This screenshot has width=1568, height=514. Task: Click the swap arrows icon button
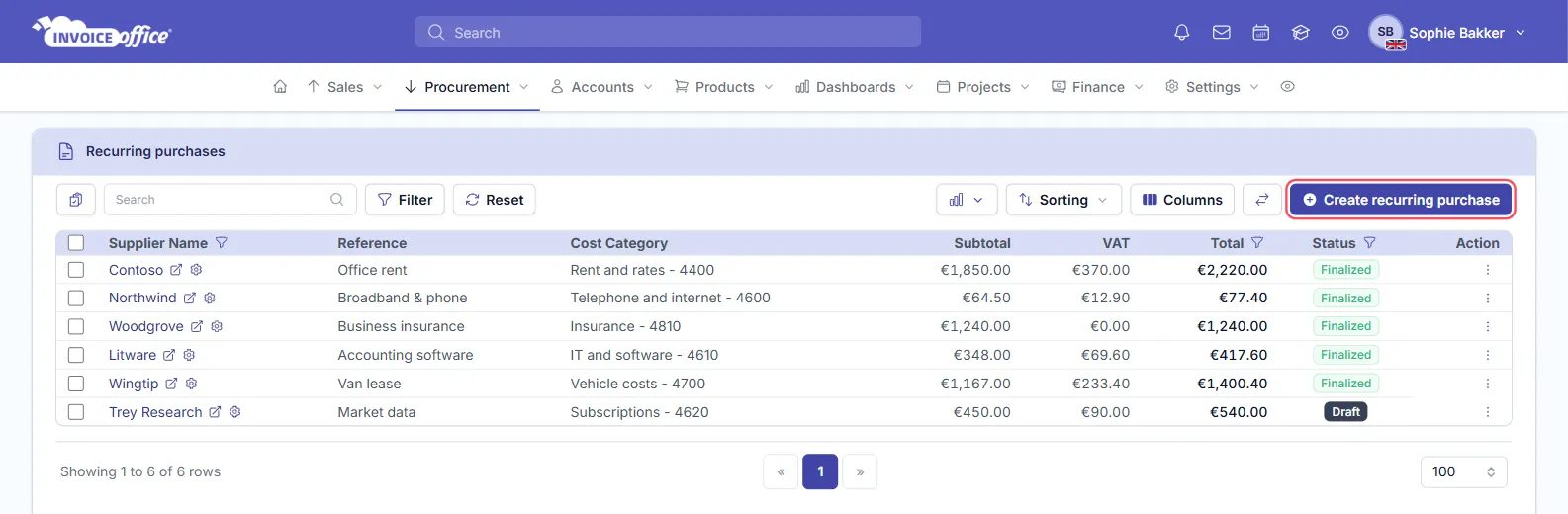click(1262, 200)
